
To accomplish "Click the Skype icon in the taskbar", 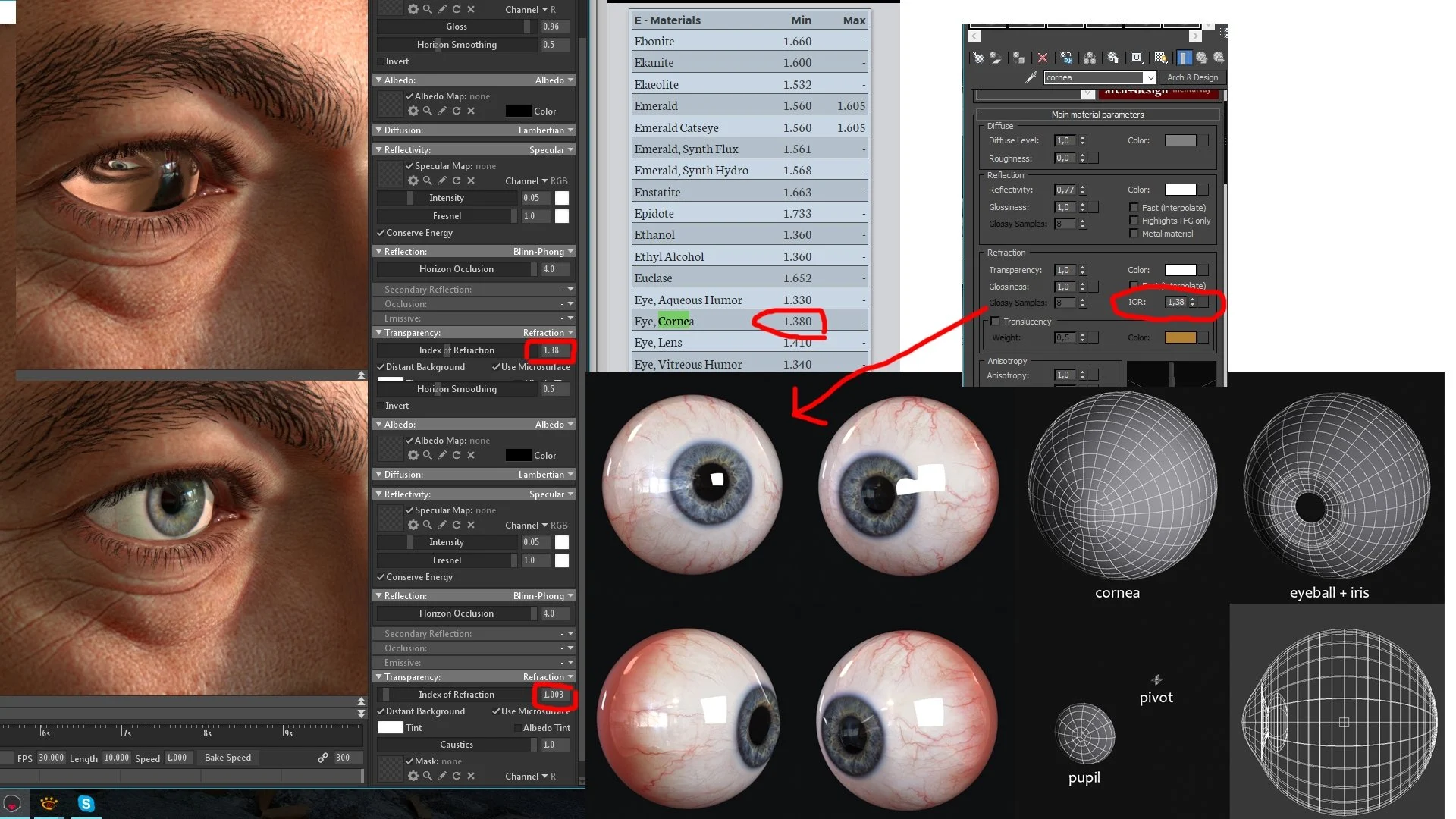I will [85, 803].
